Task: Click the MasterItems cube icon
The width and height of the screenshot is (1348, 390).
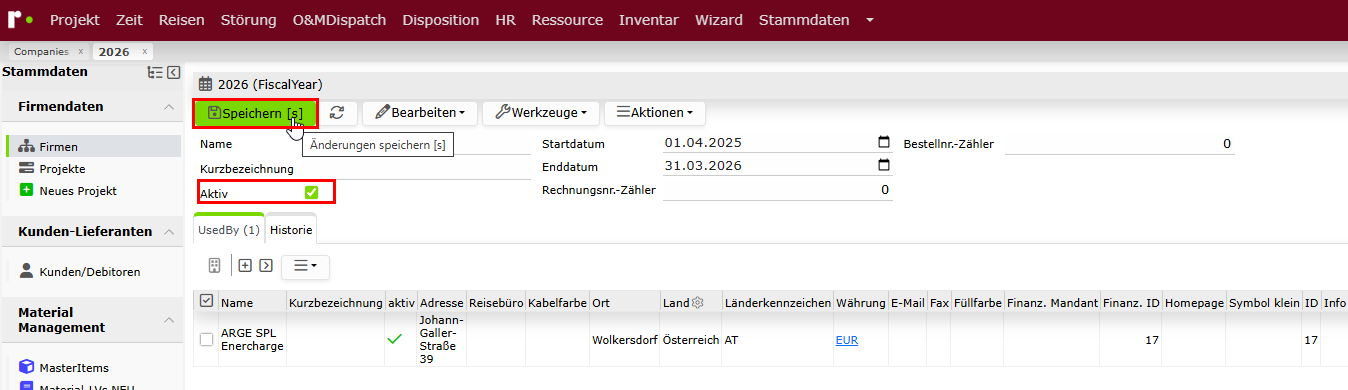Action: click(x=27, y=368)
